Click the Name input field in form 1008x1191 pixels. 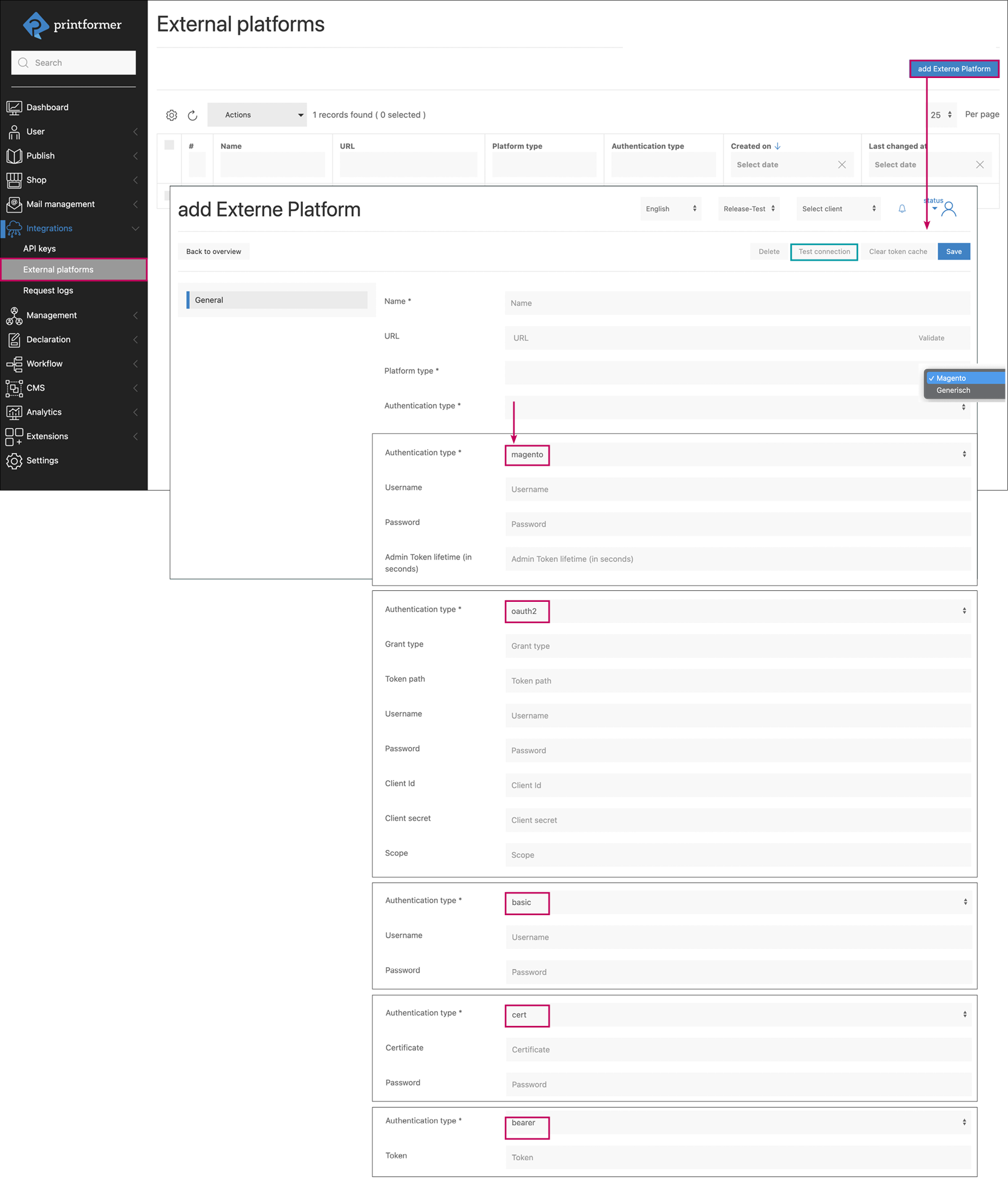(x=736, y=303)
